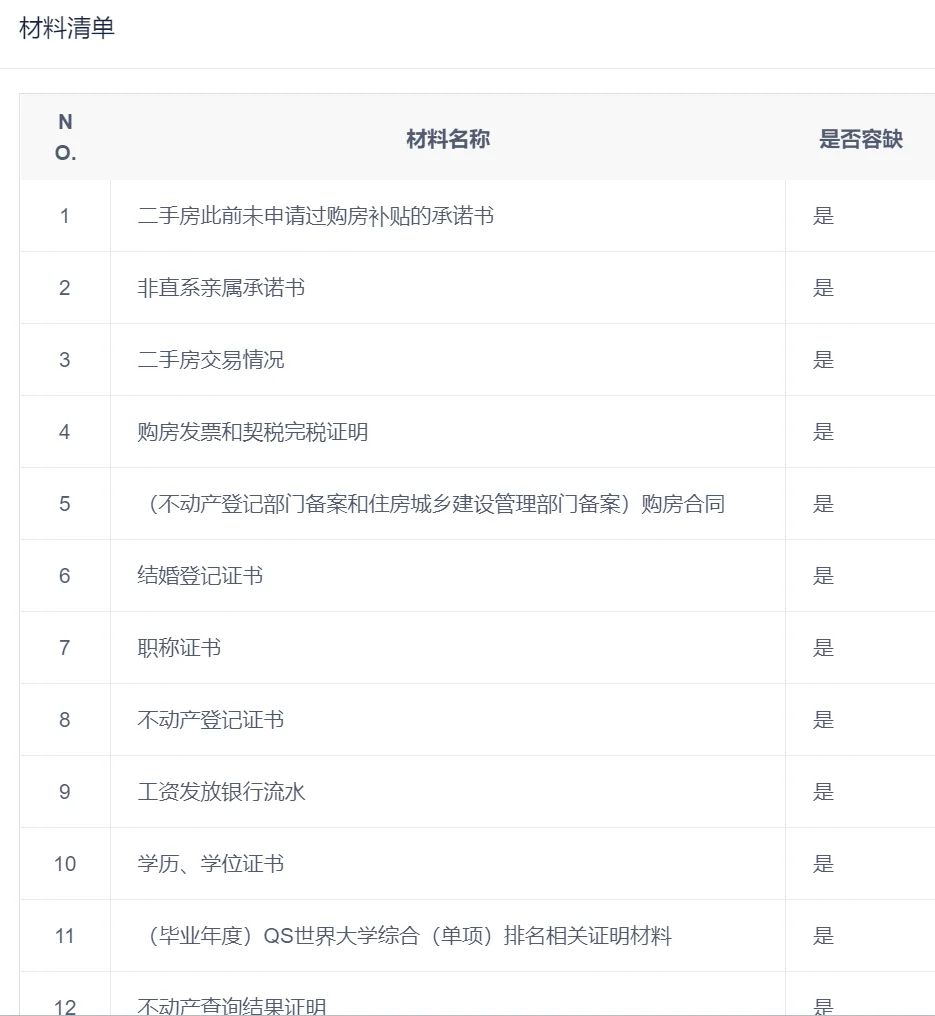
Task: Select 结婚登记证书 material name
Action: click(200, 575)
